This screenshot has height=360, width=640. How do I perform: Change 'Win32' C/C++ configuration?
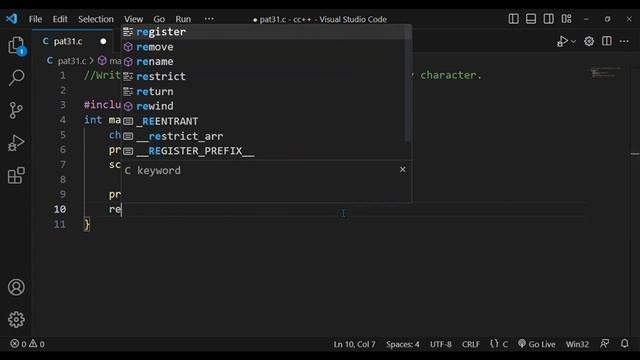[x=577, y=344]
